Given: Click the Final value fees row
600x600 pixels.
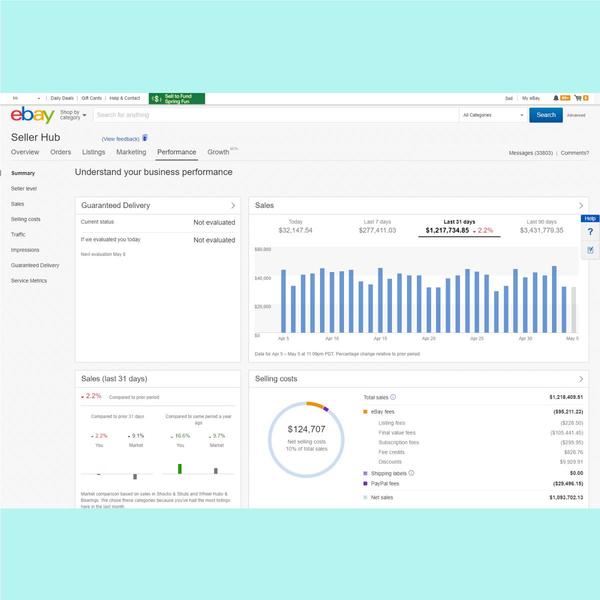Looking at the screenshot, I should (x=481, y=433).
